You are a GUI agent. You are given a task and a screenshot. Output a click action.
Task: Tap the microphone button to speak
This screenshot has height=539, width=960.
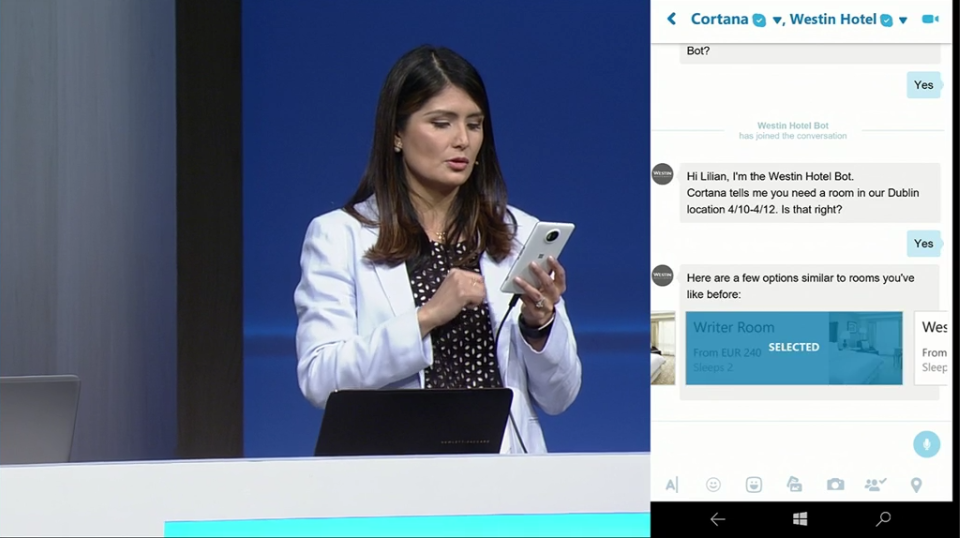[926, 444]
